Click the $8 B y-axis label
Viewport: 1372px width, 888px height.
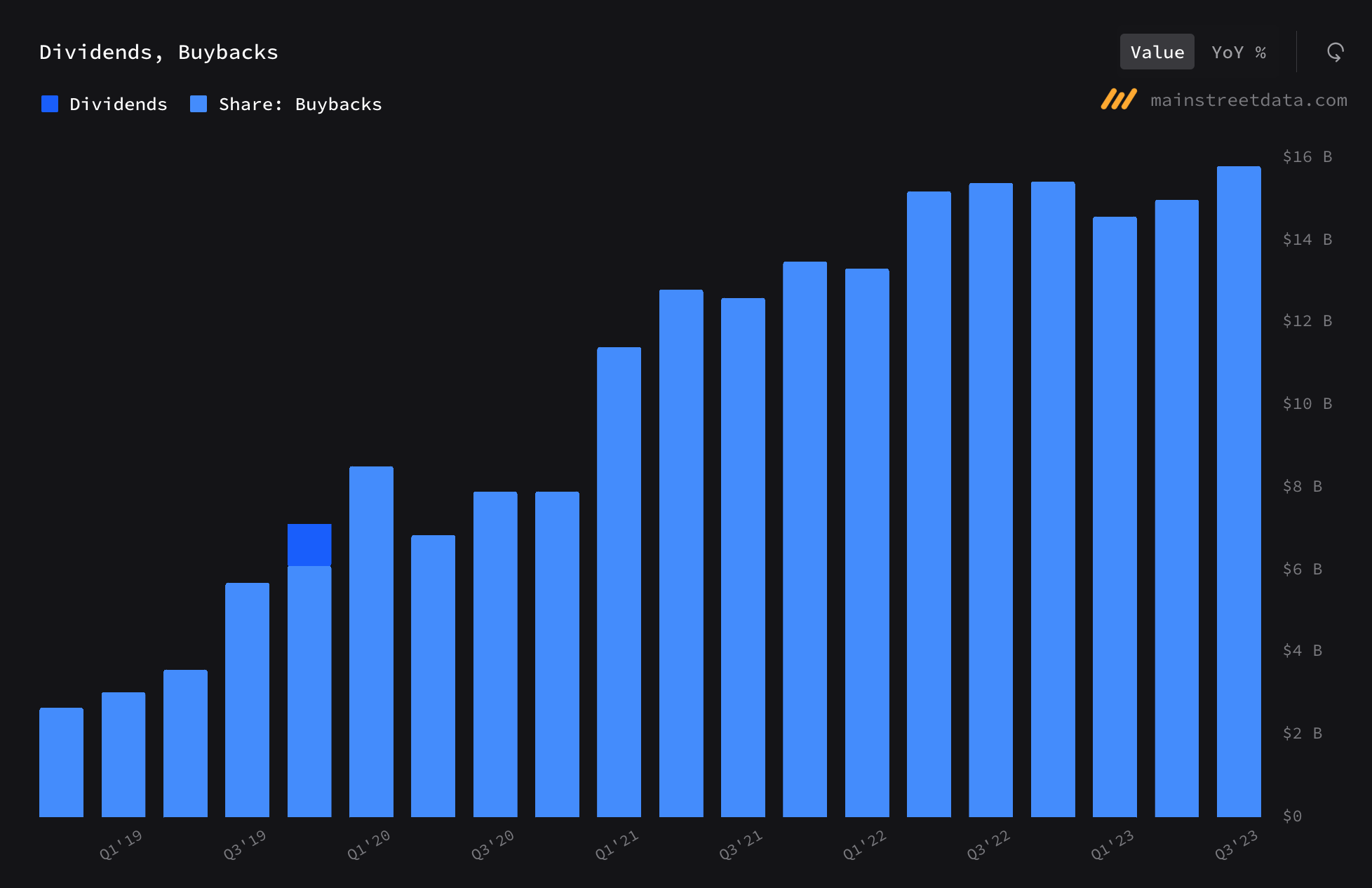click(x=1302, y=486)
